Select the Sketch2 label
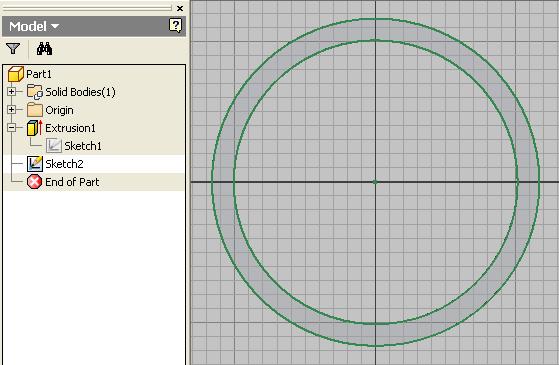The image size is (559, 365). click(64, 164)
